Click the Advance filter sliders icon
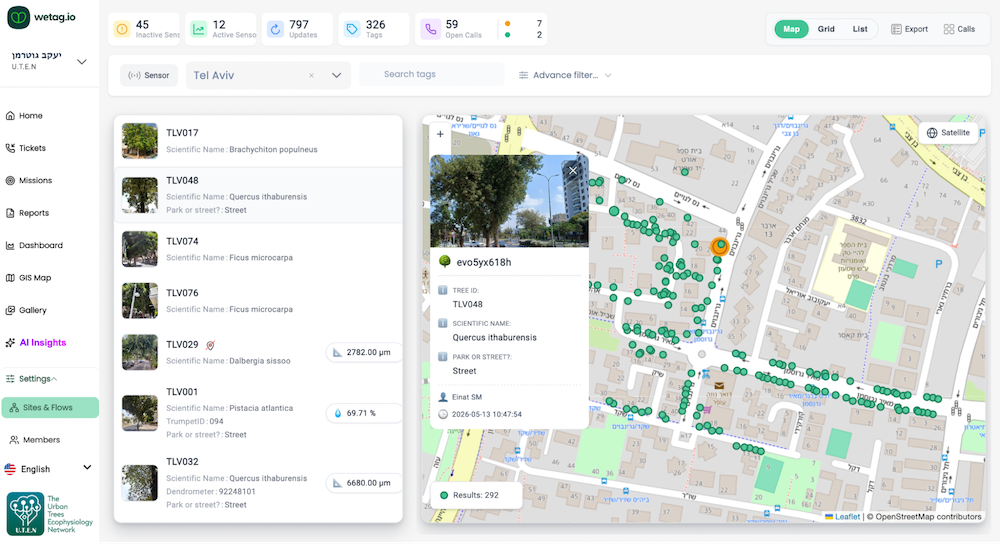1000x544 pixels. coord(523,75)
